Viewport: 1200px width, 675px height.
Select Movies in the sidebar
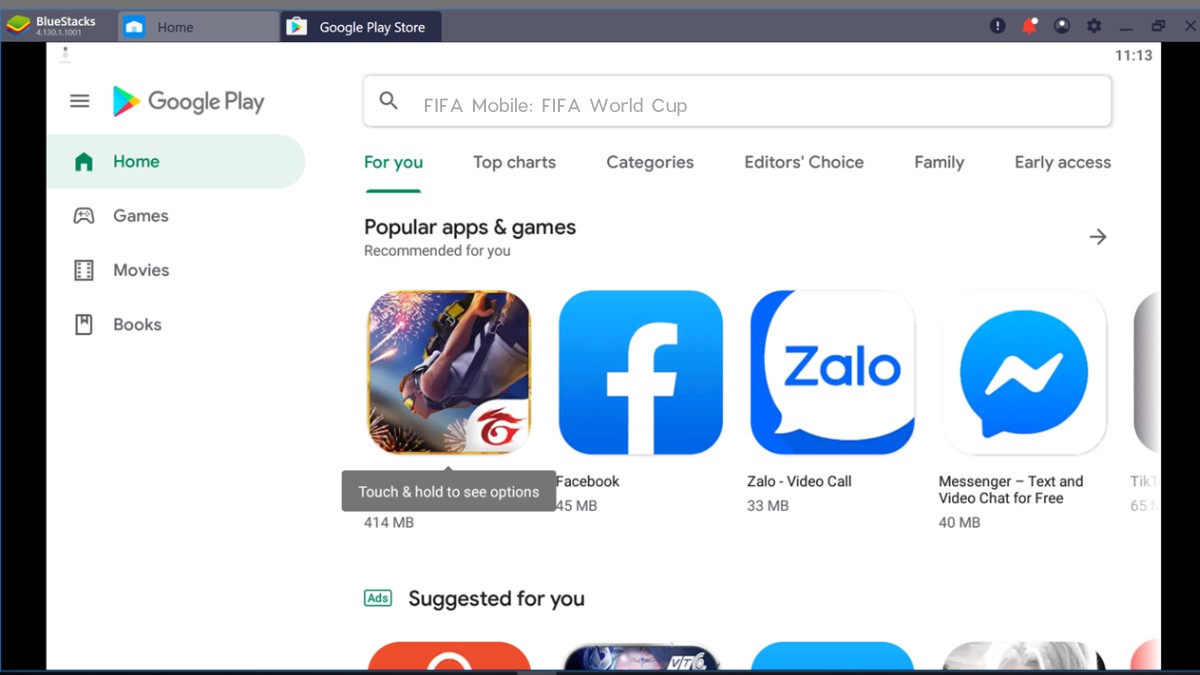click(x=140, y=270)
